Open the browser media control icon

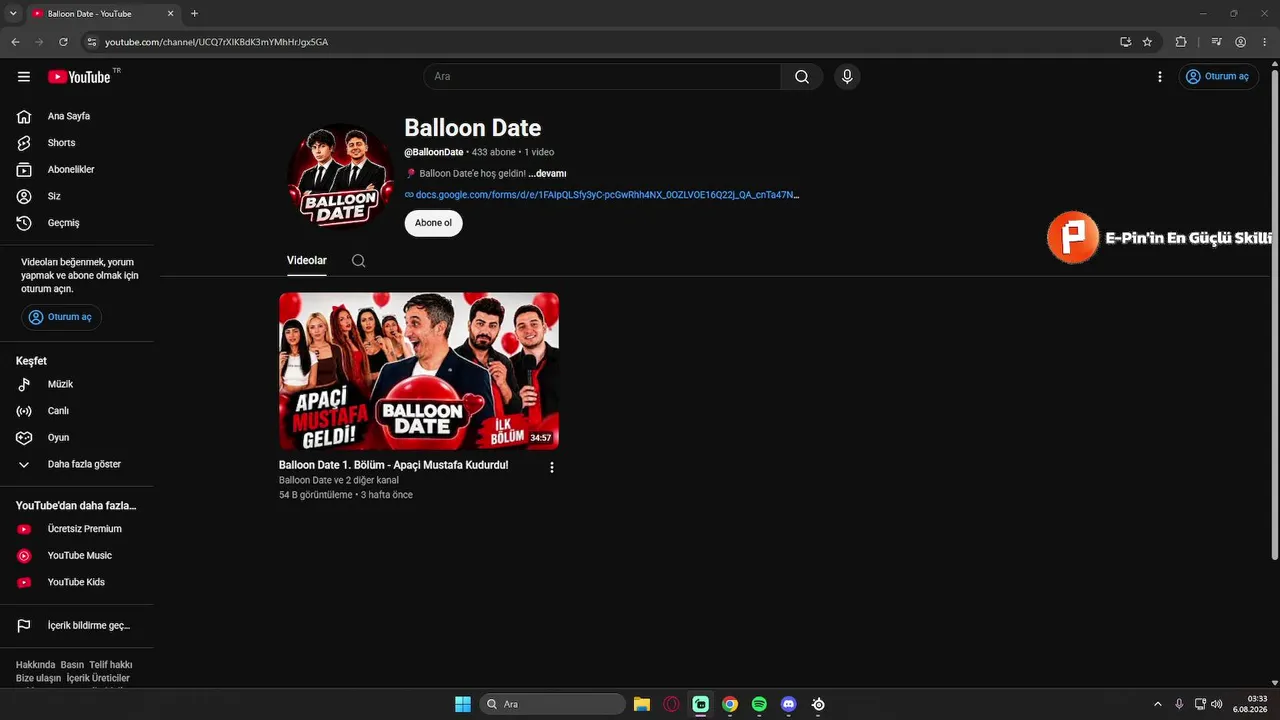tap(1216, 42)
